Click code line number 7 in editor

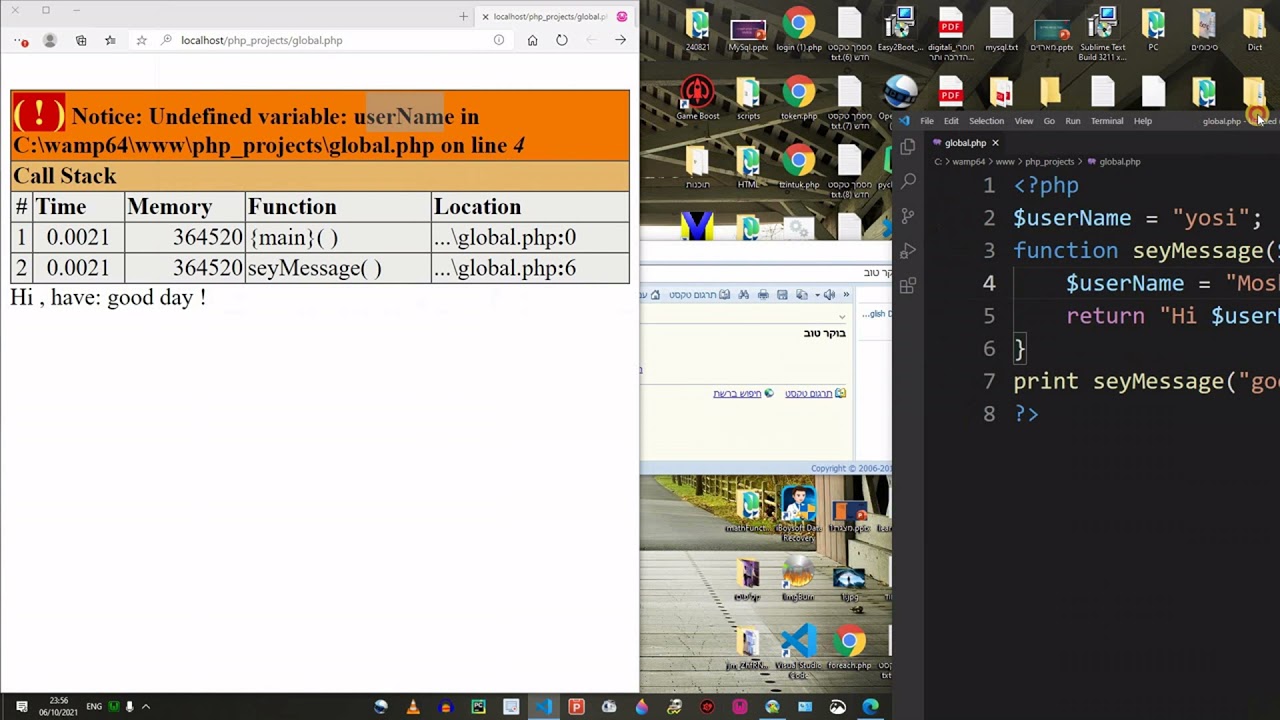point(989,381)
